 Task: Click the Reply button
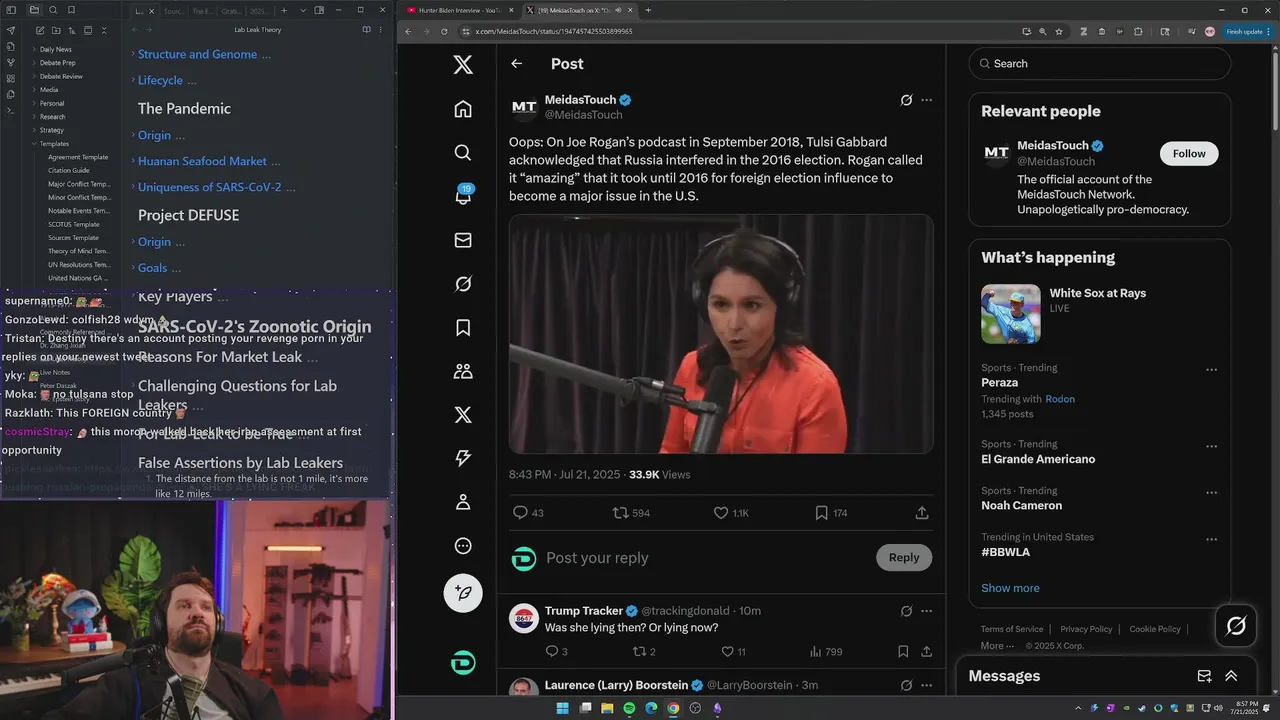point(904,558)
